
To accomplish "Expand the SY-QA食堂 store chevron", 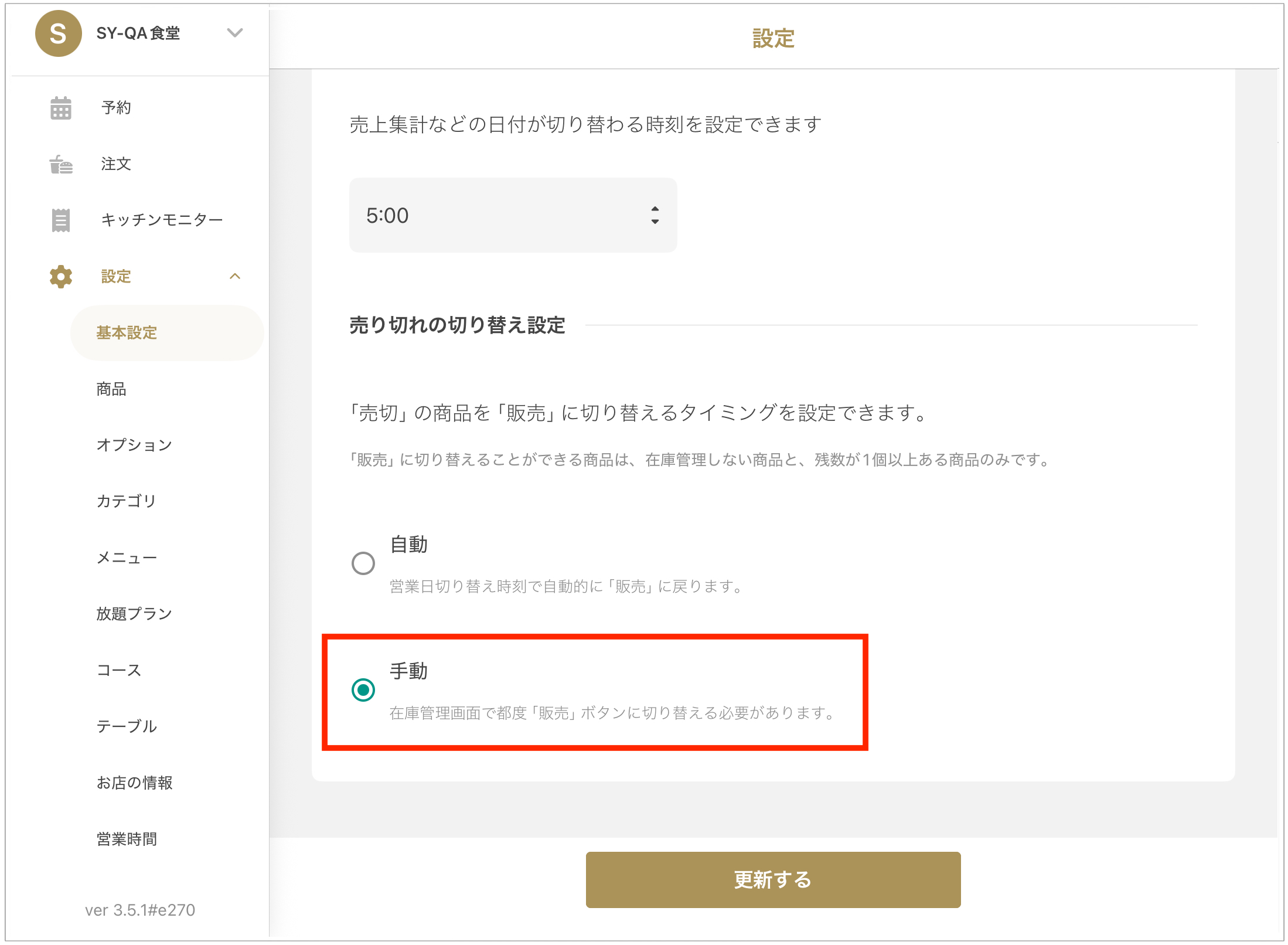I will 235,33.
